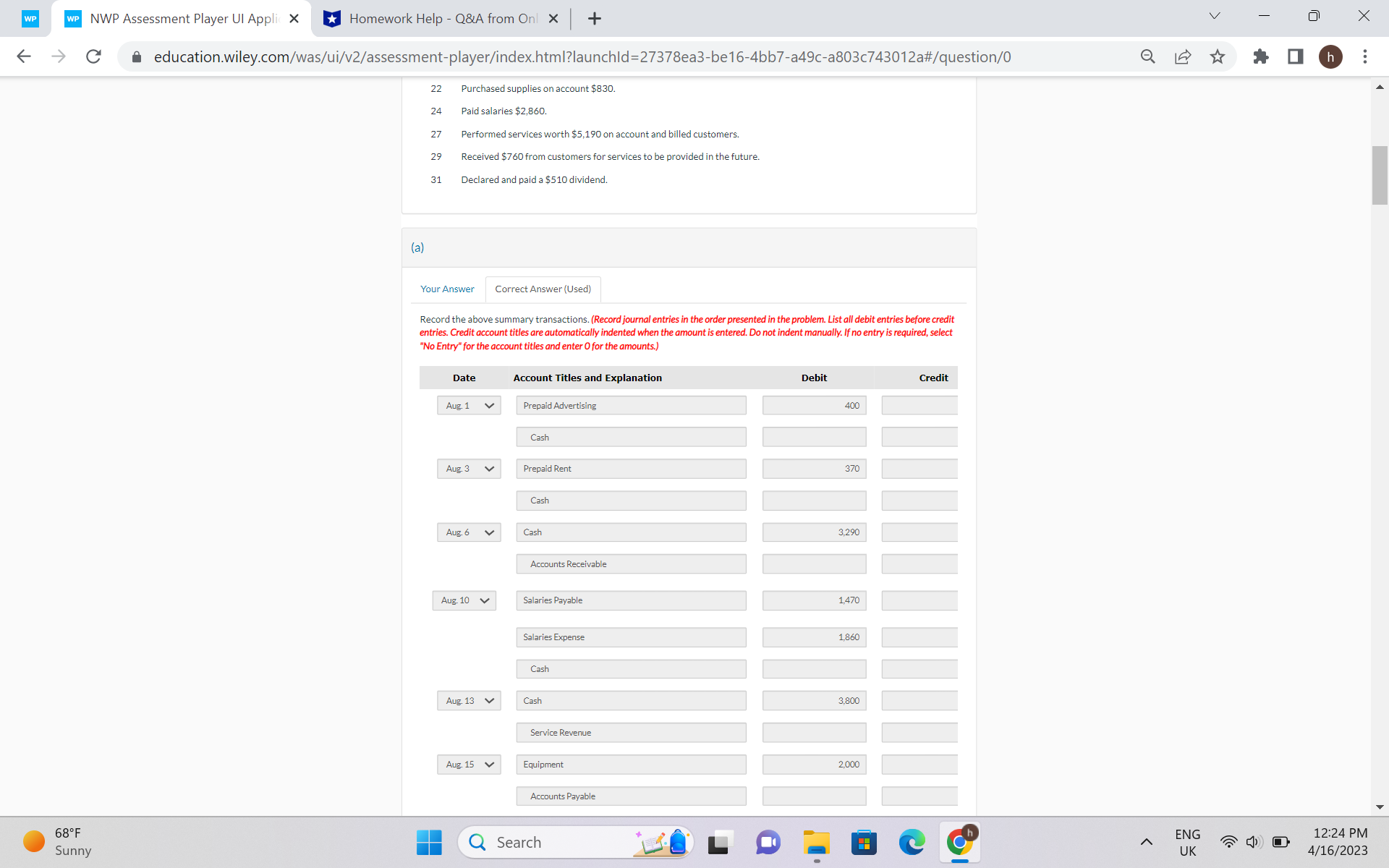Click the reload page icon

[x=93, y=56]
